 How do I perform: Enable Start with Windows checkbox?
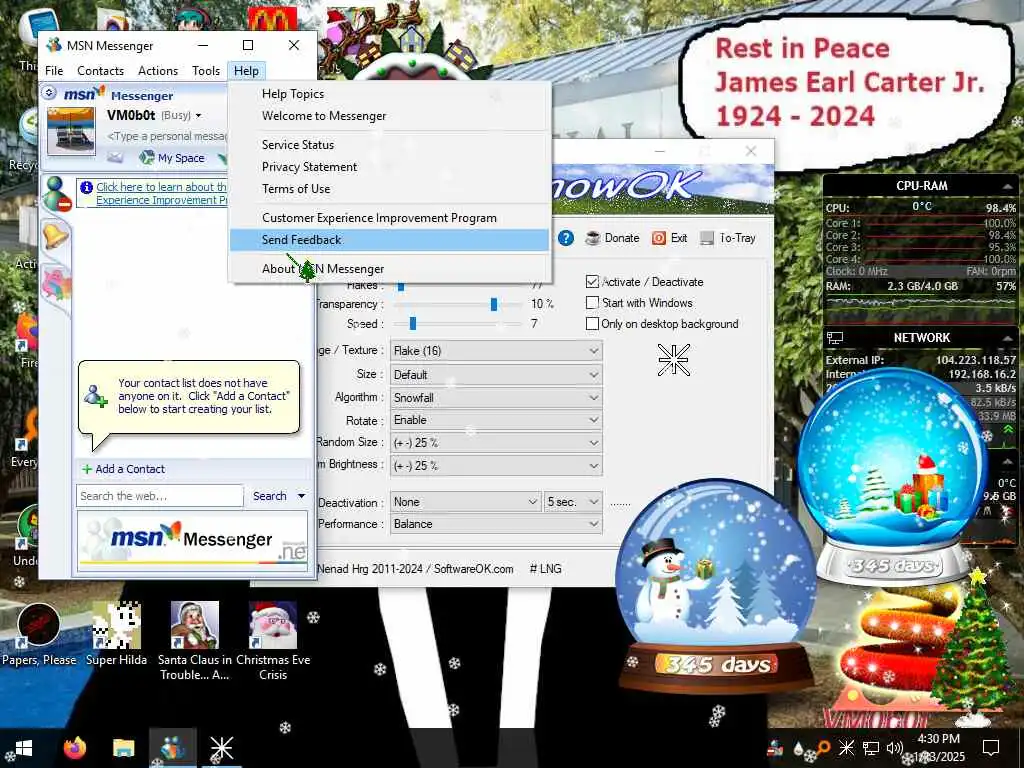pos(592,303)
